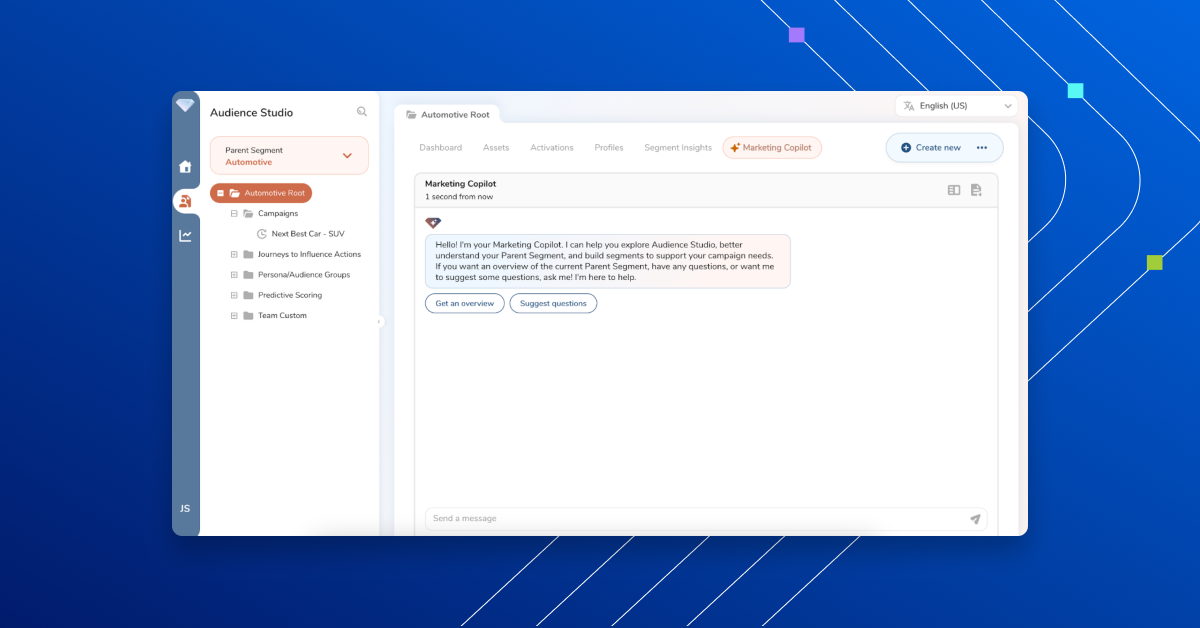Collapse the Campaigns folder
The height and width of the screenshot is (628, 1200).
(x=232, y=213)
